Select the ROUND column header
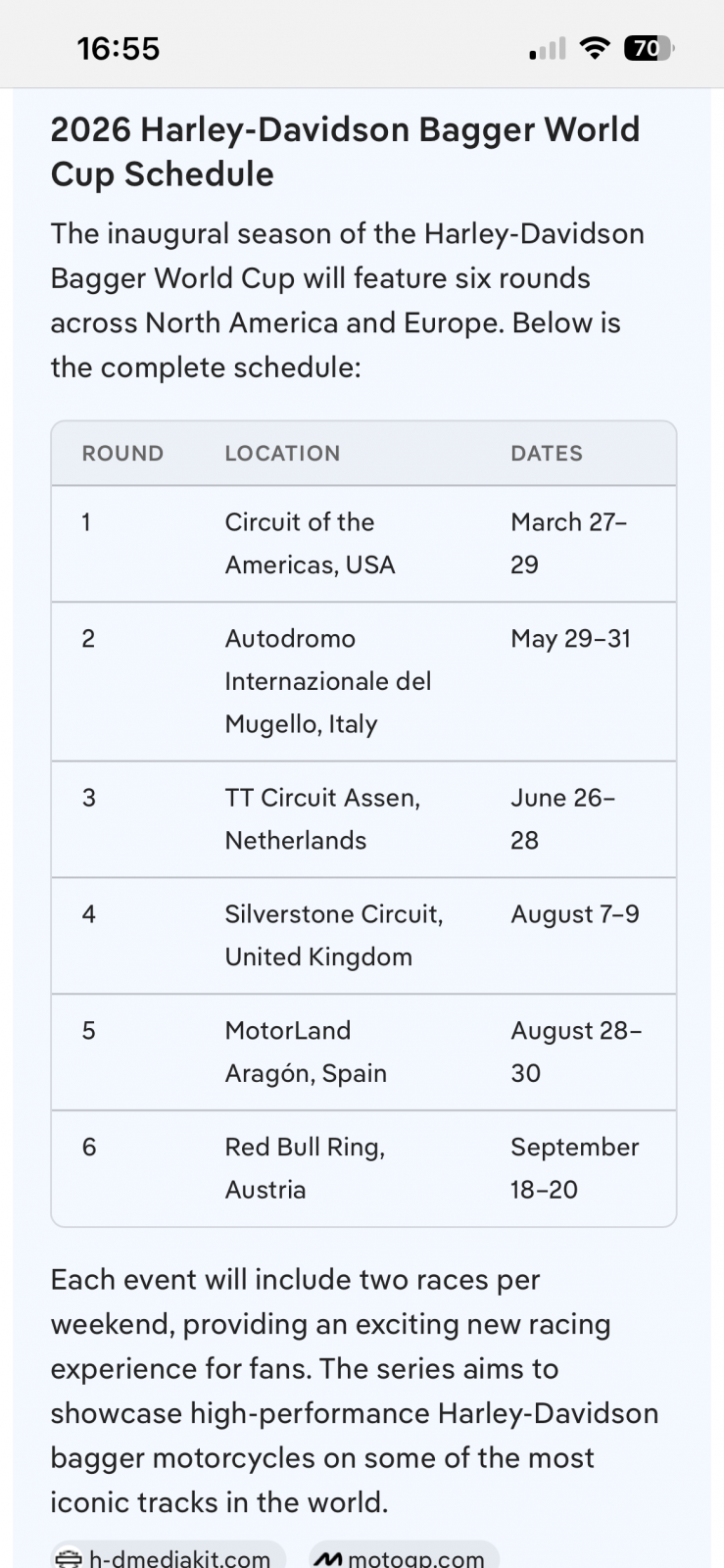The image size is (724, 1568). pos(122,454)
